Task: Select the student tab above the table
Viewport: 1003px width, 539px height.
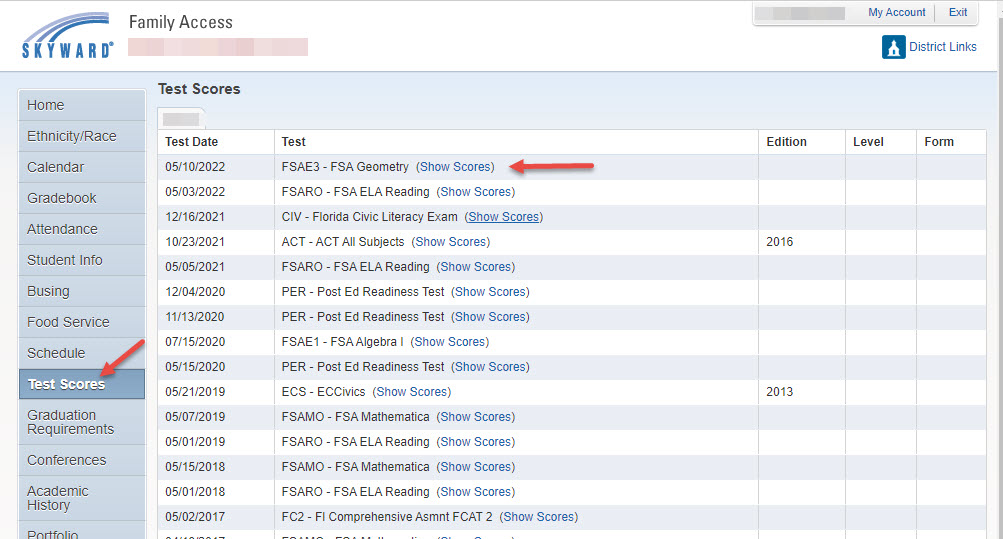Action: point(181,119)
